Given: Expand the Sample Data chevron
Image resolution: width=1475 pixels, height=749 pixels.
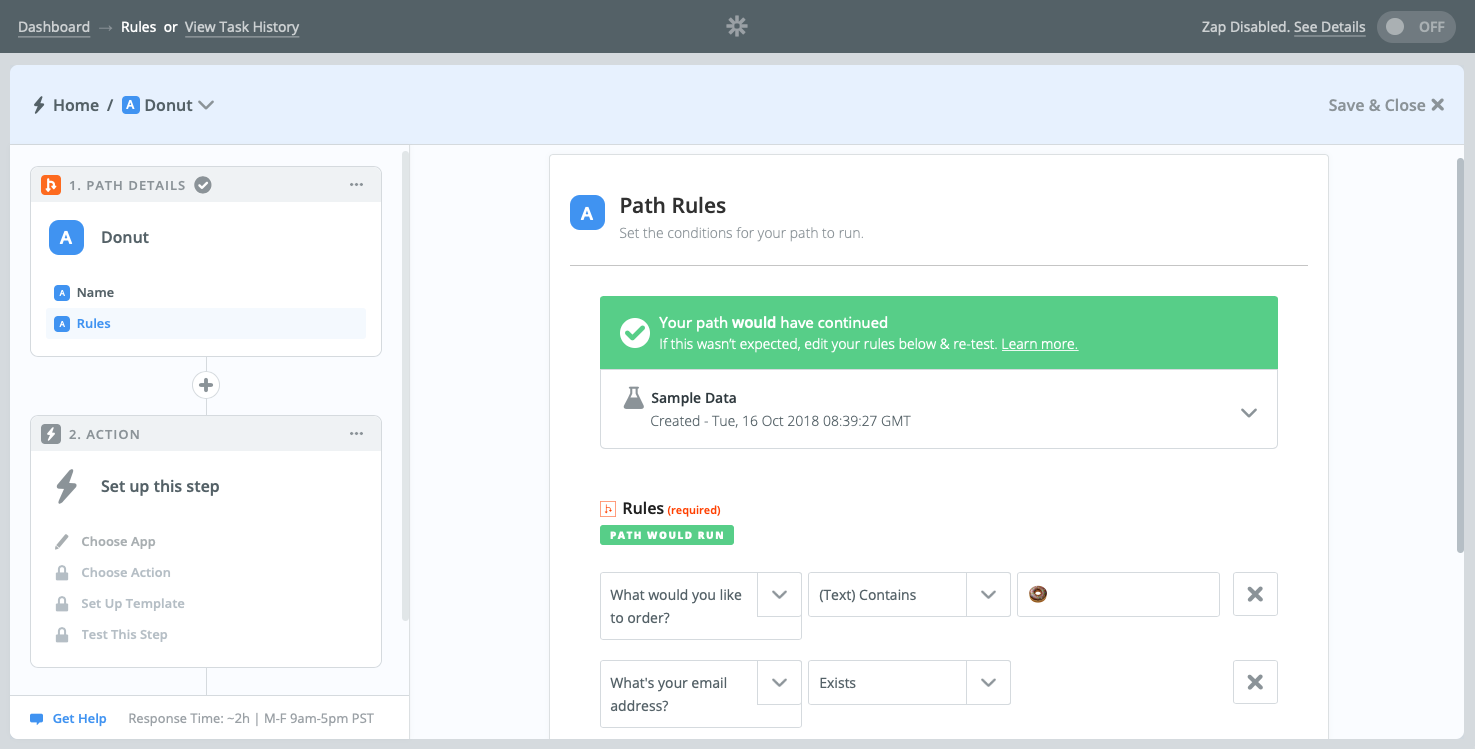Looking at the screenshot, I should pos(1249,412).
